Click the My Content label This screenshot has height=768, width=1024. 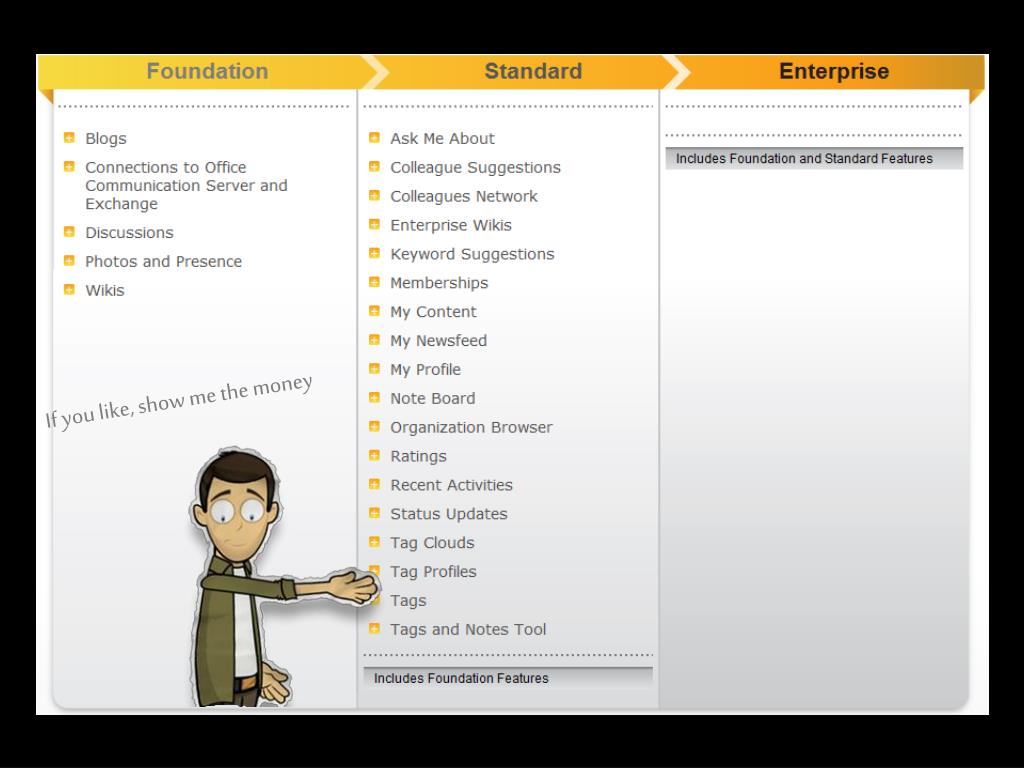(x=433, y=312)
